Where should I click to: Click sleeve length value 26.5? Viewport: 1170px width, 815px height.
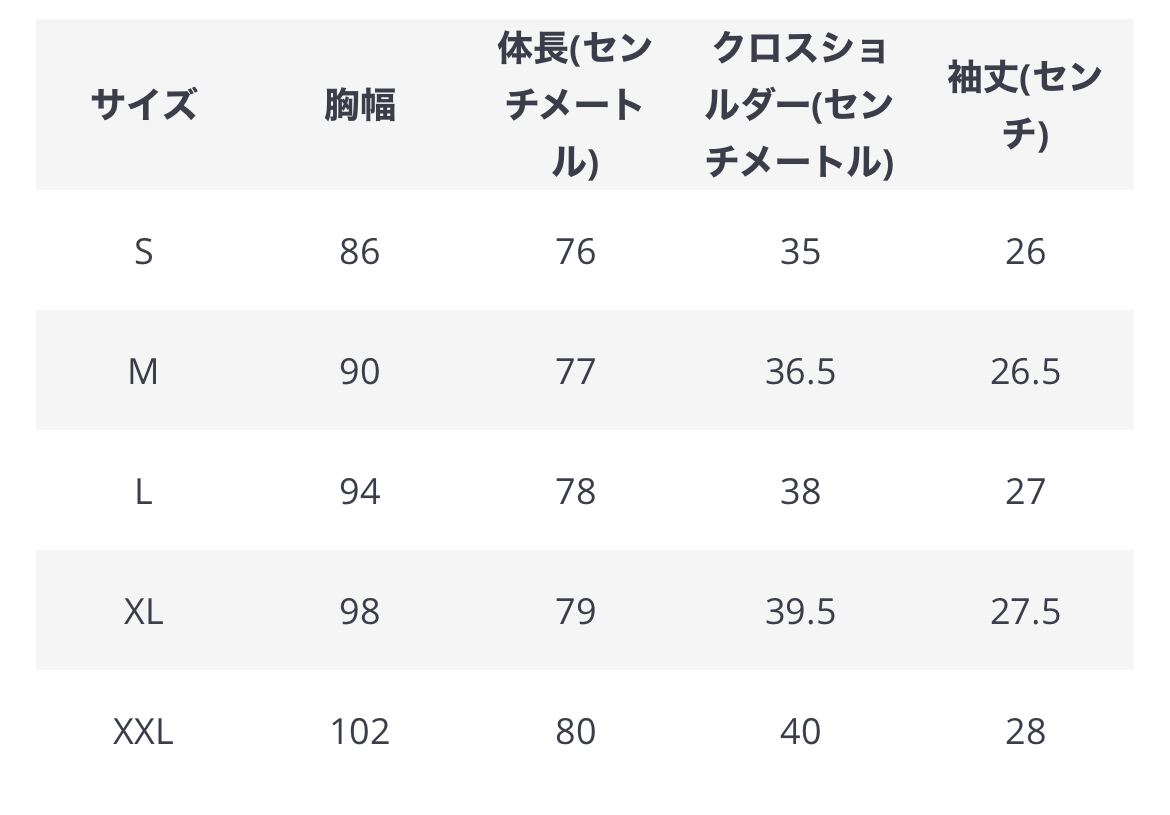click(1025, 371)
